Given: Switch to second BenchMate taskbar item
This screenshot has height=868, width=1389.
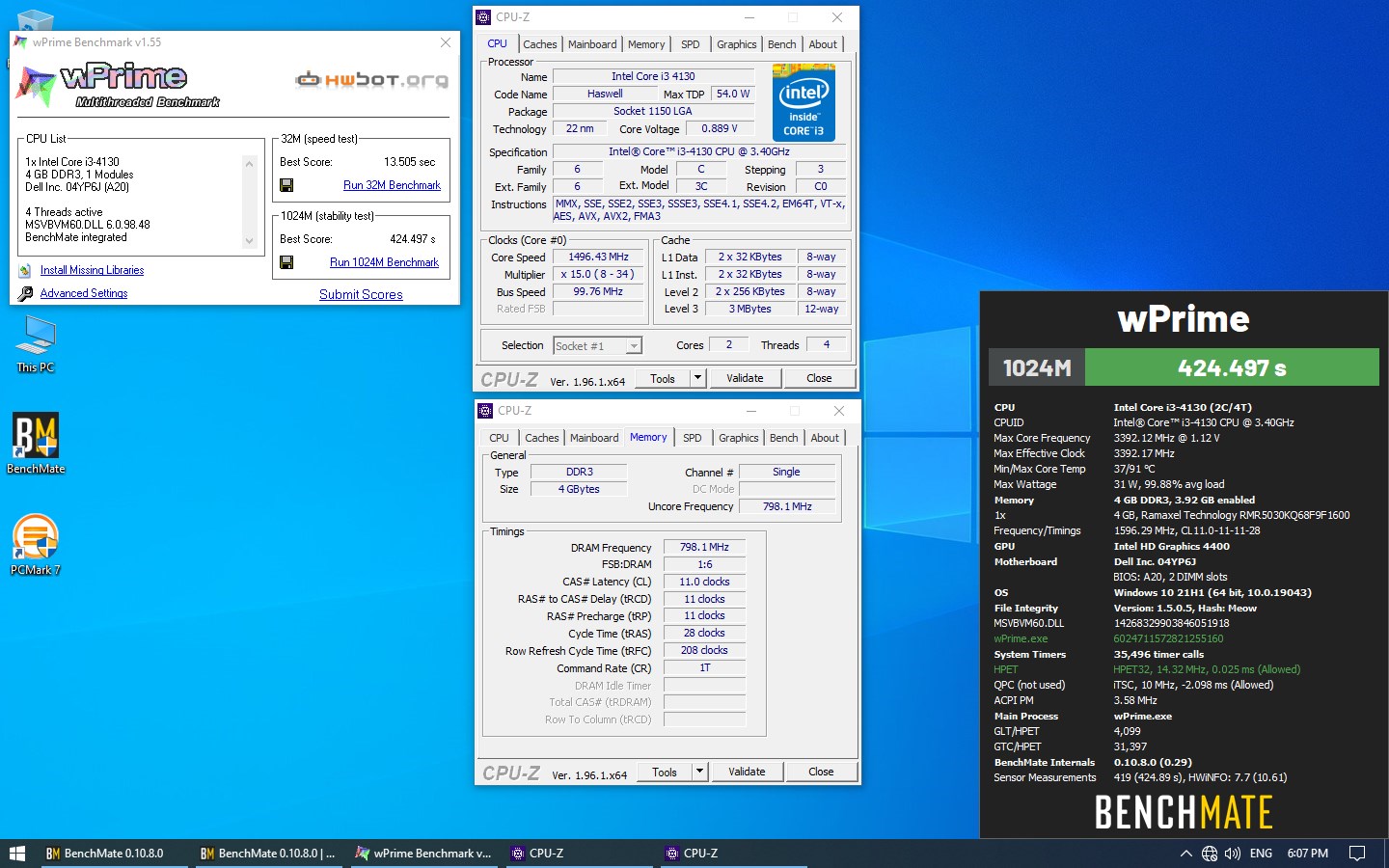Looking at the screenshot, I should pos(268,854).
